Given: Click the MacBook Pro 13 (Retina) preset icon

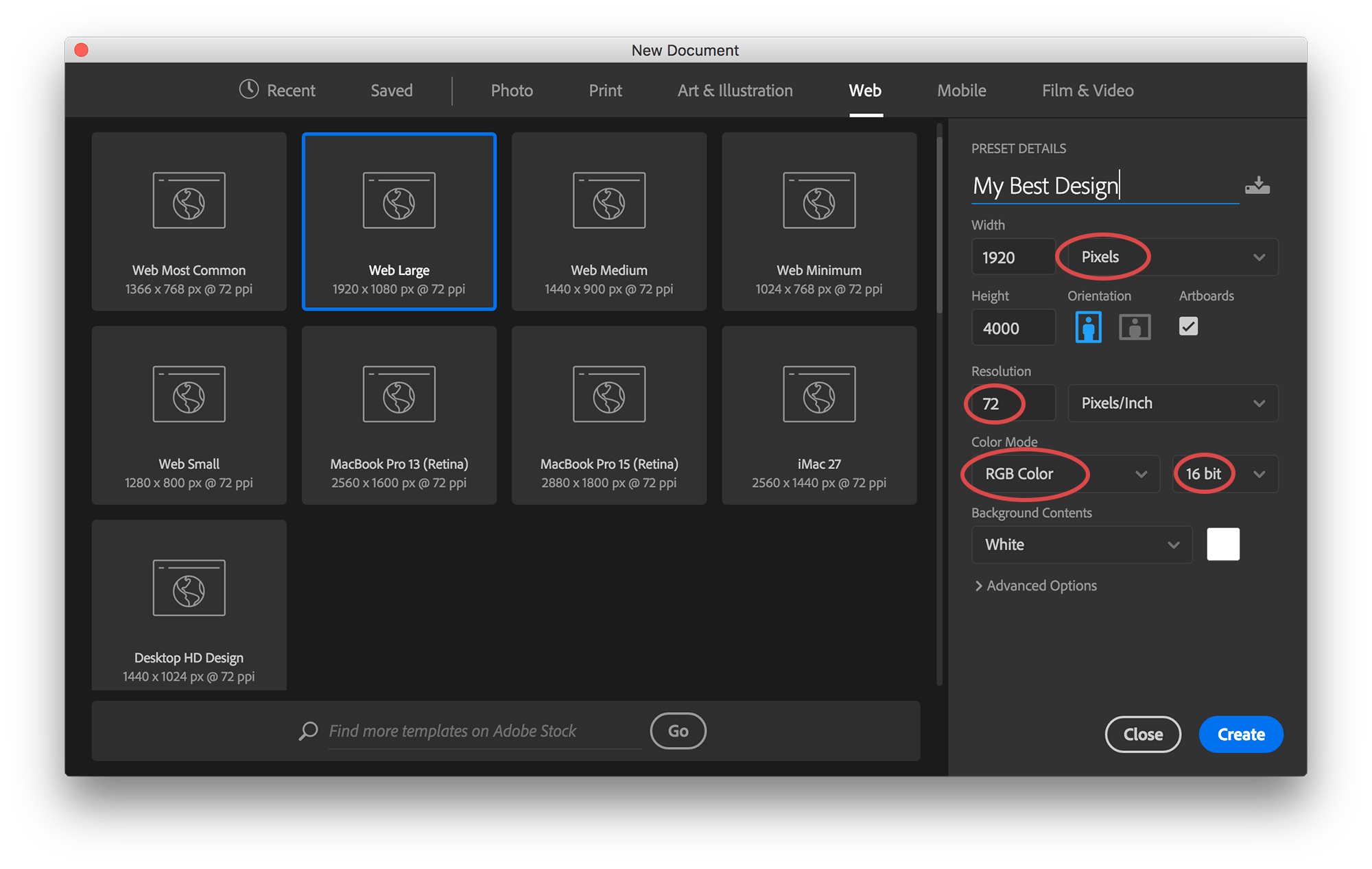Looking at the screenshot, I should (399, 394).
